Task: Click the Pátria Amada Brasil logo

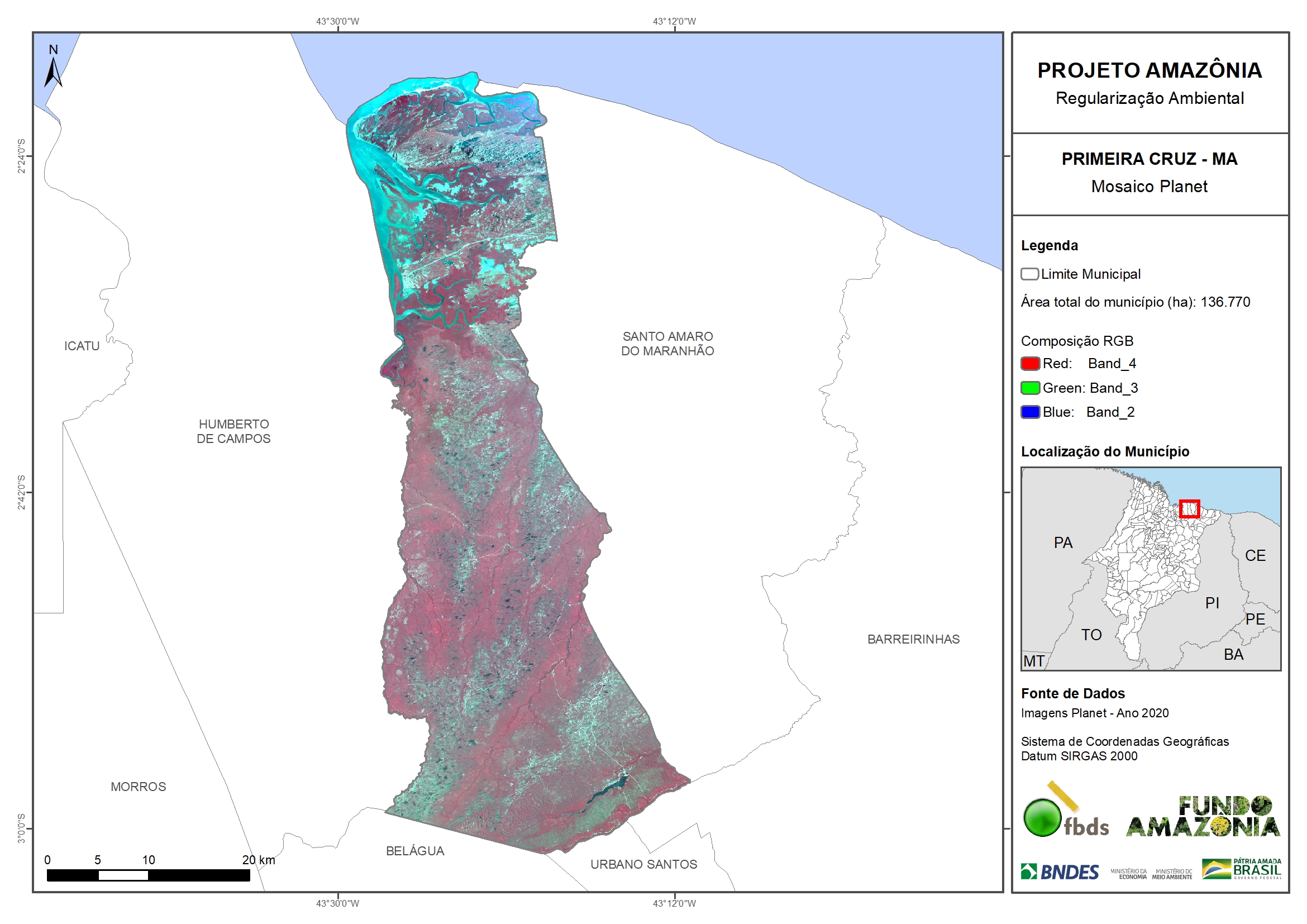Action: 1242,869
